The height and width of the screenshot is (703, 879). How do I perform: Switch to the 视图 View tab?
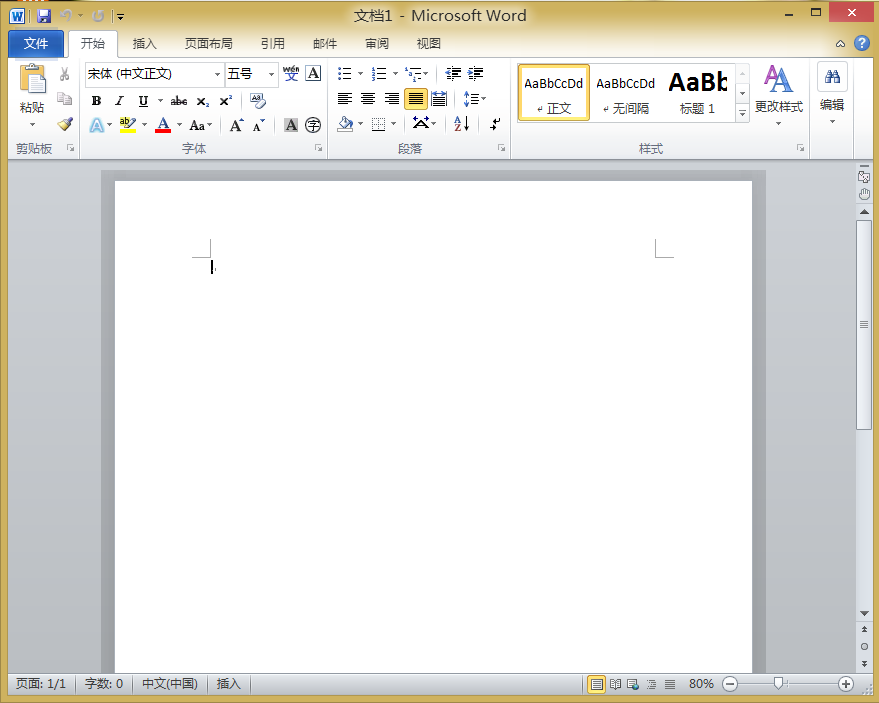[x=429, y=44]
